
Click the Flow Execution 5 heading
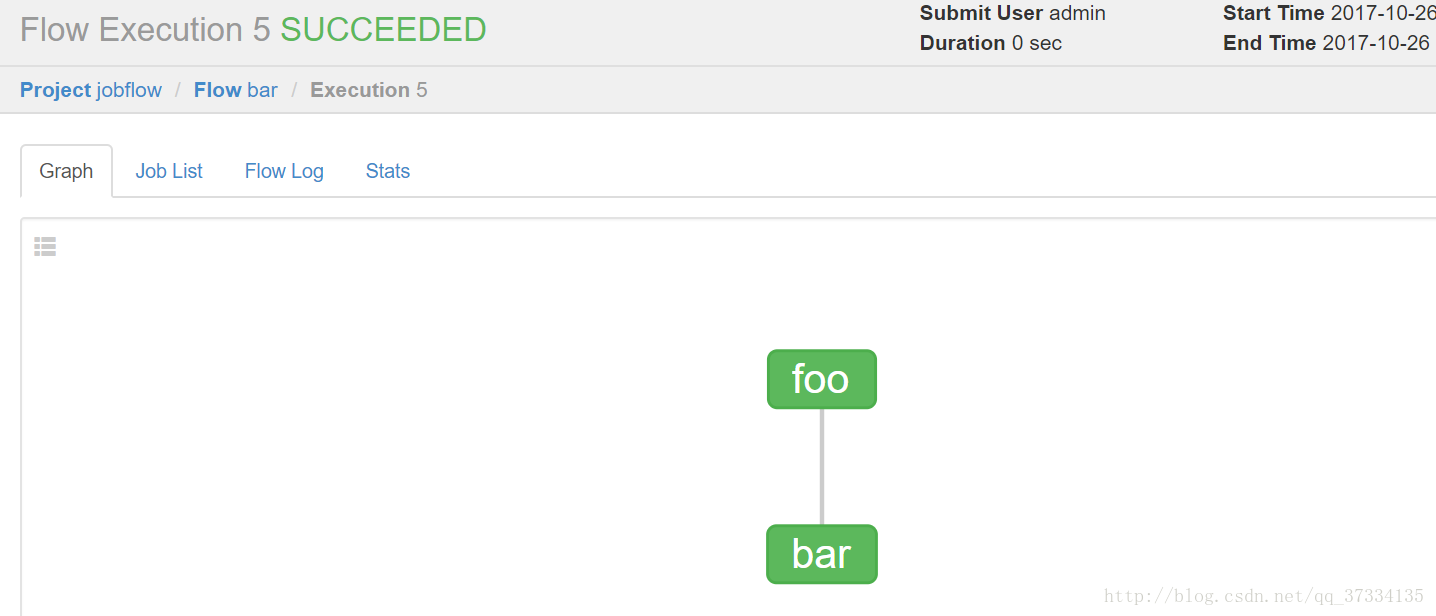[x=145, y=30]
